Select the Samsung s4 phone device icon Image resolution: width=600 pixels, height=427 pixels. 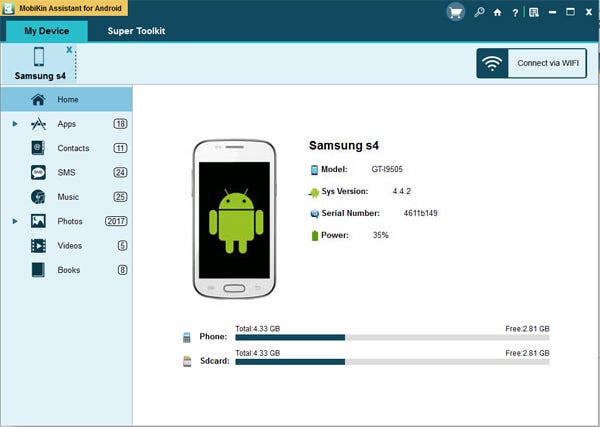tap(39, 57)
